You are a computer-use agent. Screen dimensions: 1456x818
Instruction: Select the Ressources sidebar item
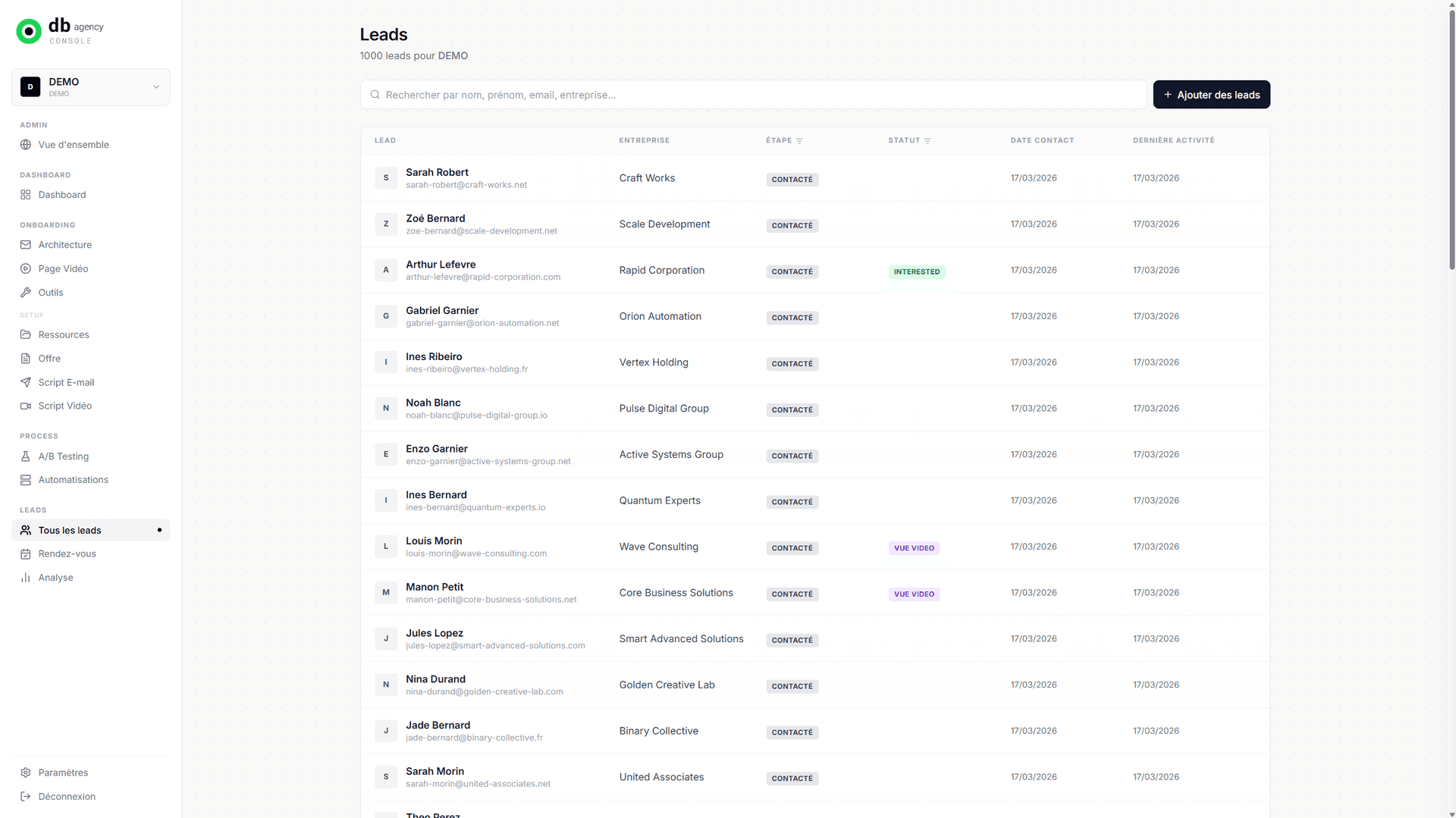coord(64,334)
